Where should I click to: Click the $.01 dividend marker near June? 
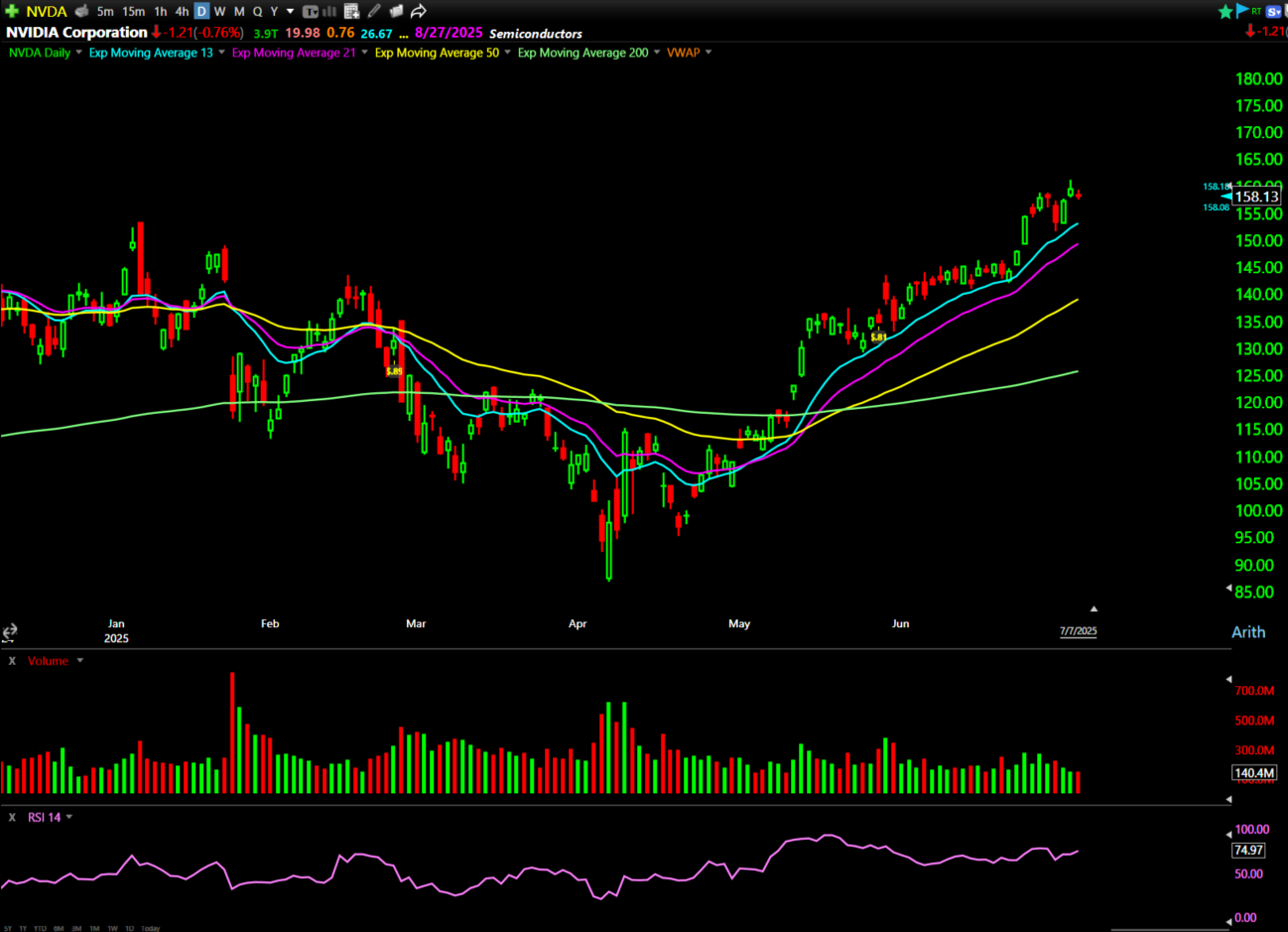[x=879, y=337]
